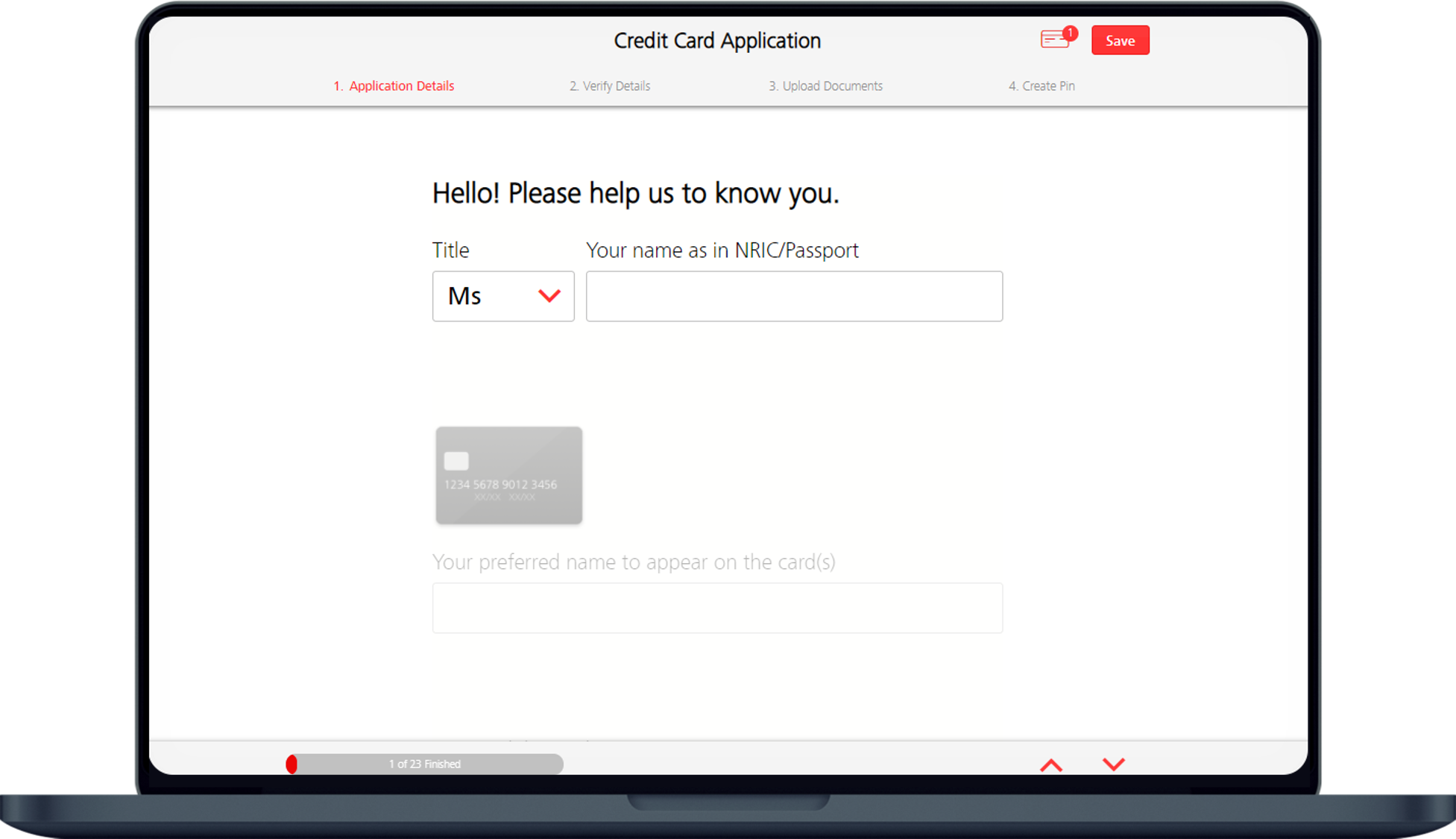Go to next question with down chevron

tap(1113, 764)
